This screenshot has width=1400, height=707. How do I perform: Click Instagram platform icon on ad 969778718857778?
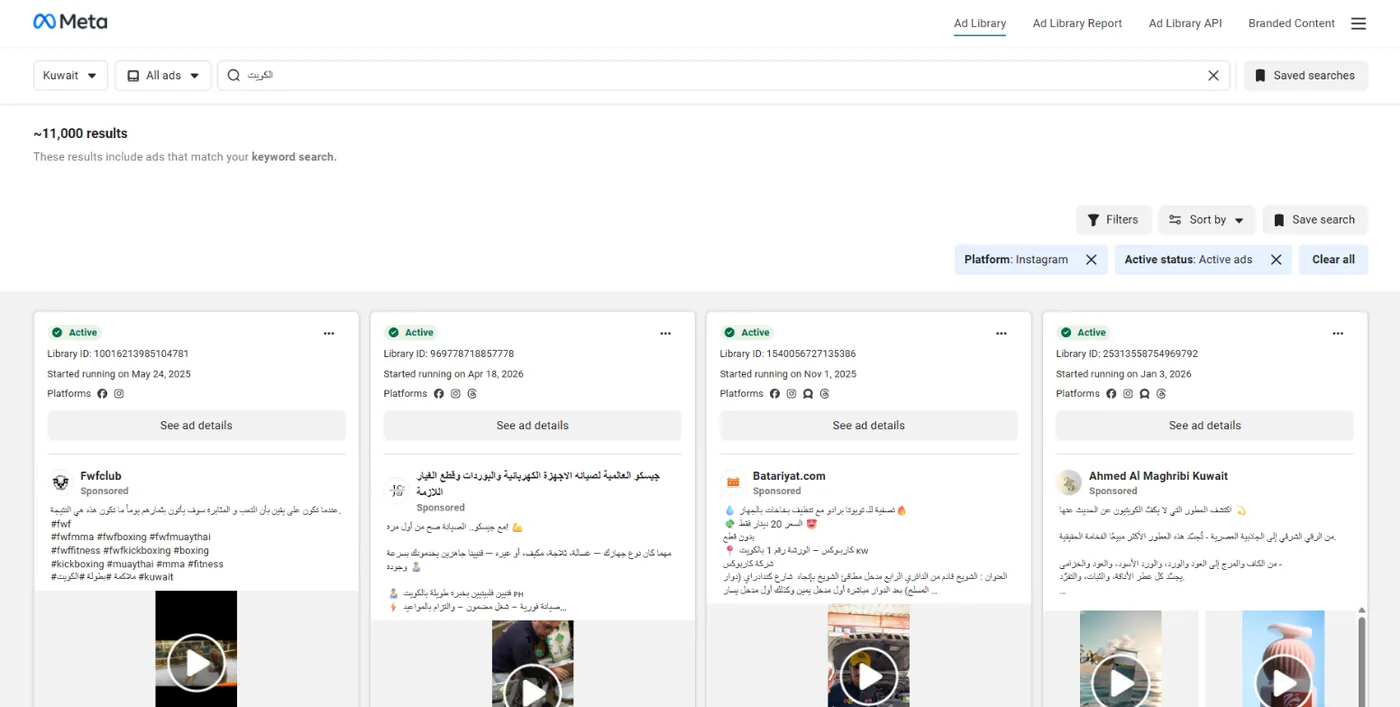455,394
